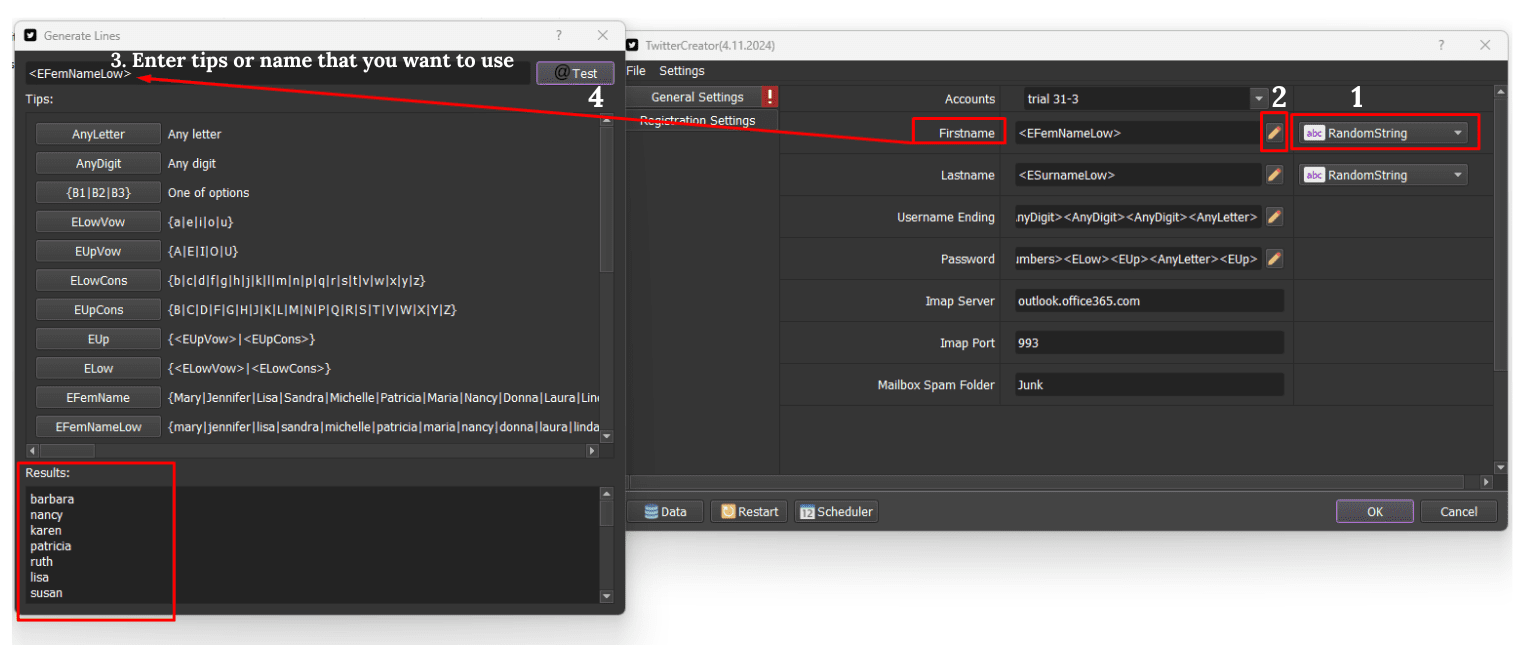This screenshot has height=653, width=1539.
Task: Insert the EUpCons tip
Action: [98, 310]
